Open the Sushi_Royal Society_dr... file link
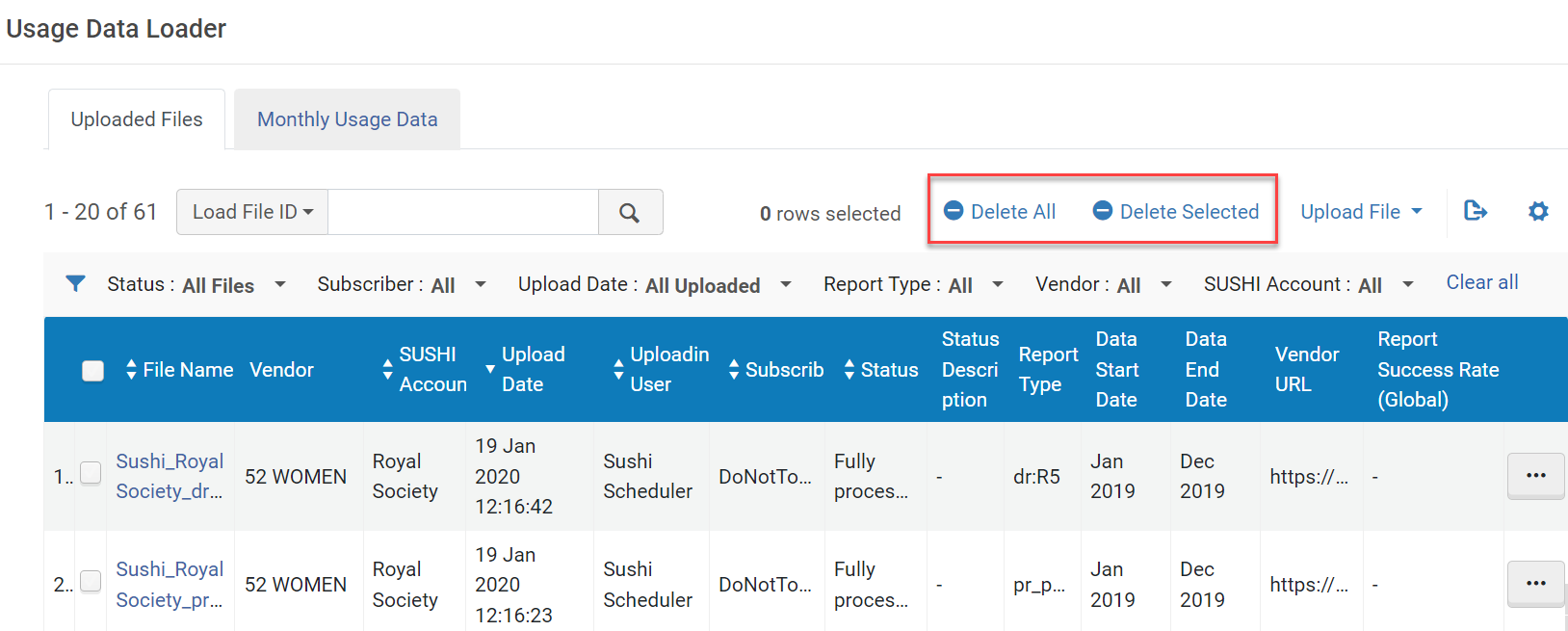The height and width of the screenshot is (631, 1568). 170,476
